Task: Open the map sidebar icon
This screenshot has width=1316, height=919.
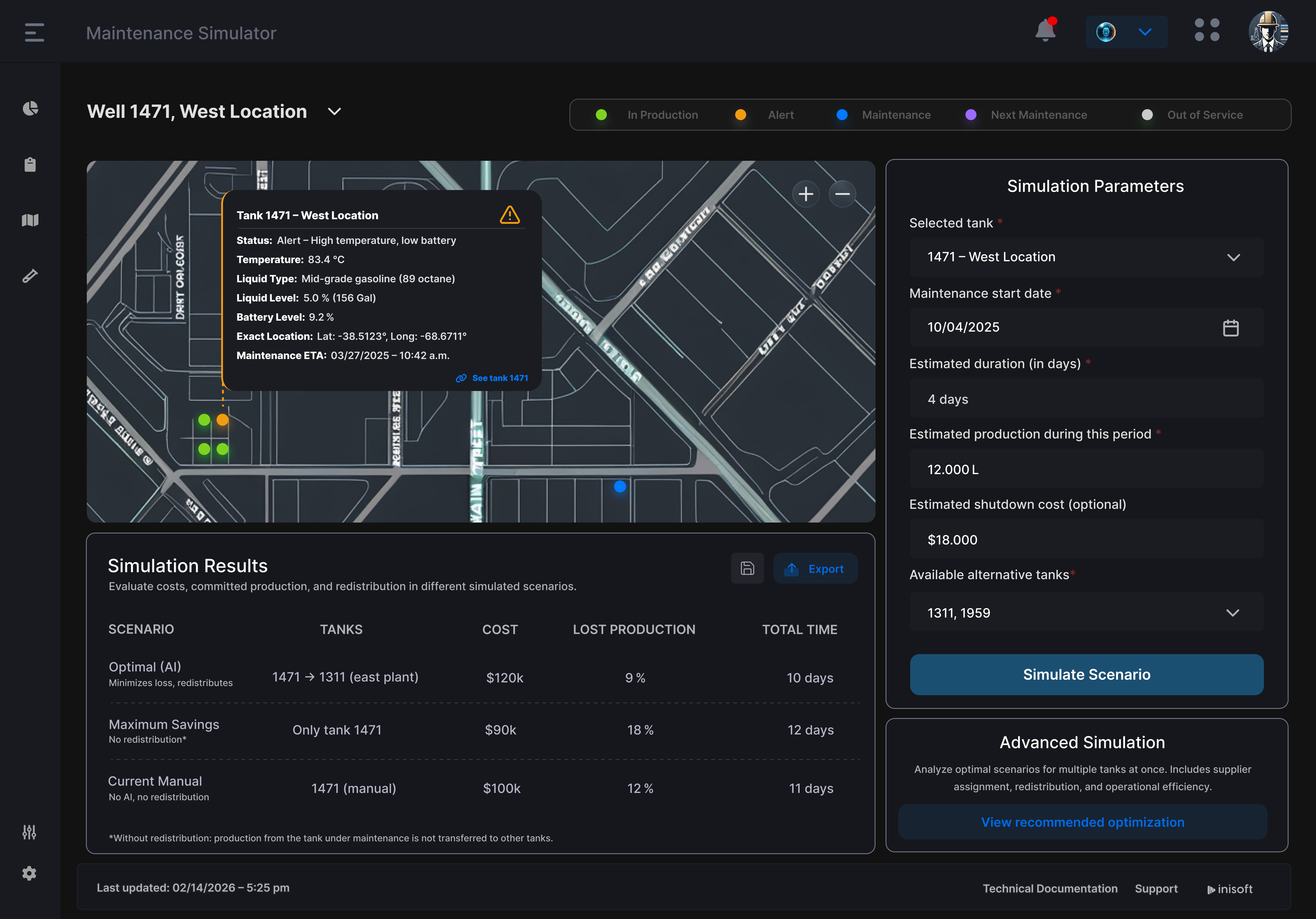Action: [x=30, y=220]
